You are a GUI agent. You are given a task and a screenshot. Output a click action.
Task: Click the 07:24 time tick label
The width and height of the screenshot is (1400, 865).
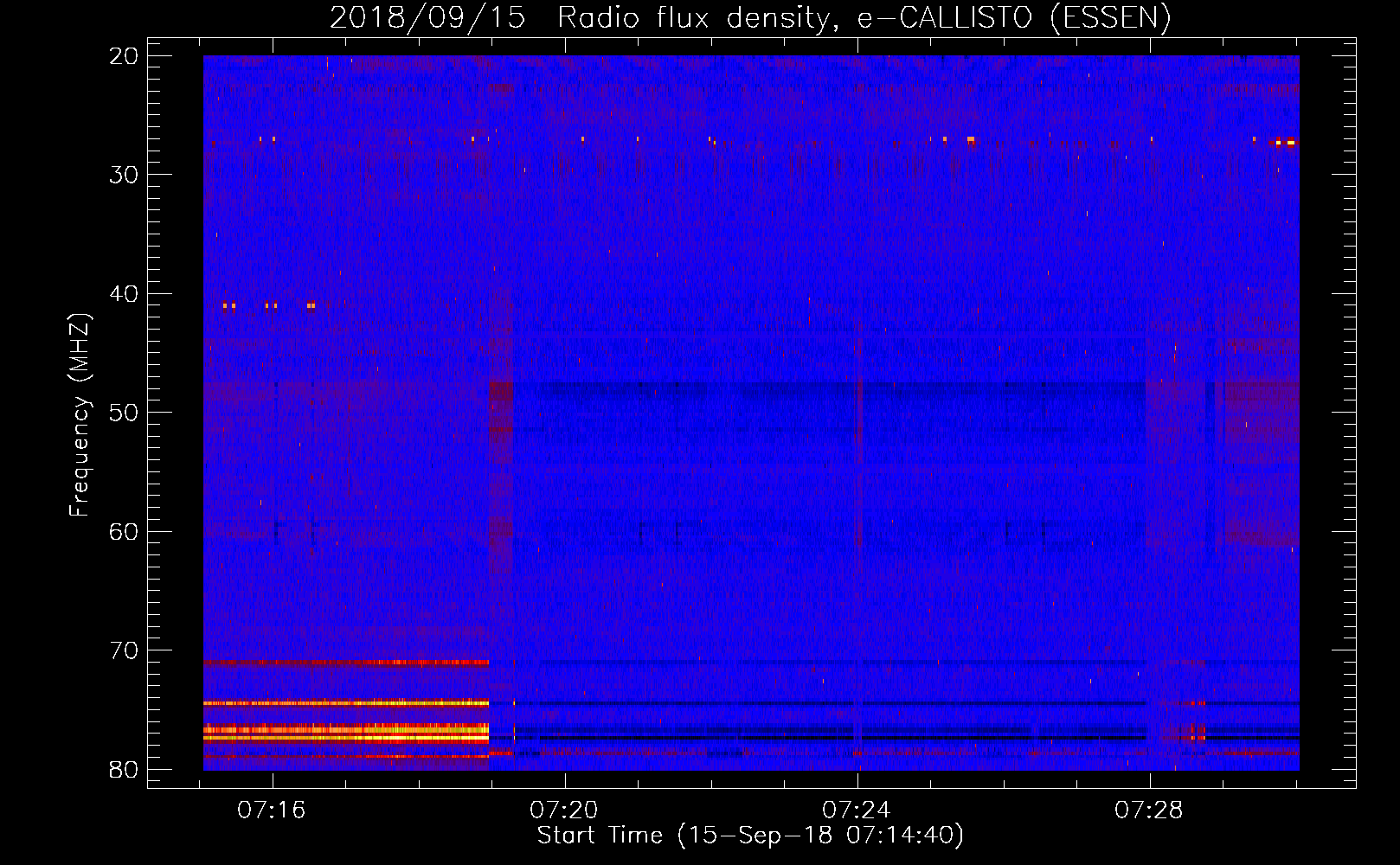(857, 811)
